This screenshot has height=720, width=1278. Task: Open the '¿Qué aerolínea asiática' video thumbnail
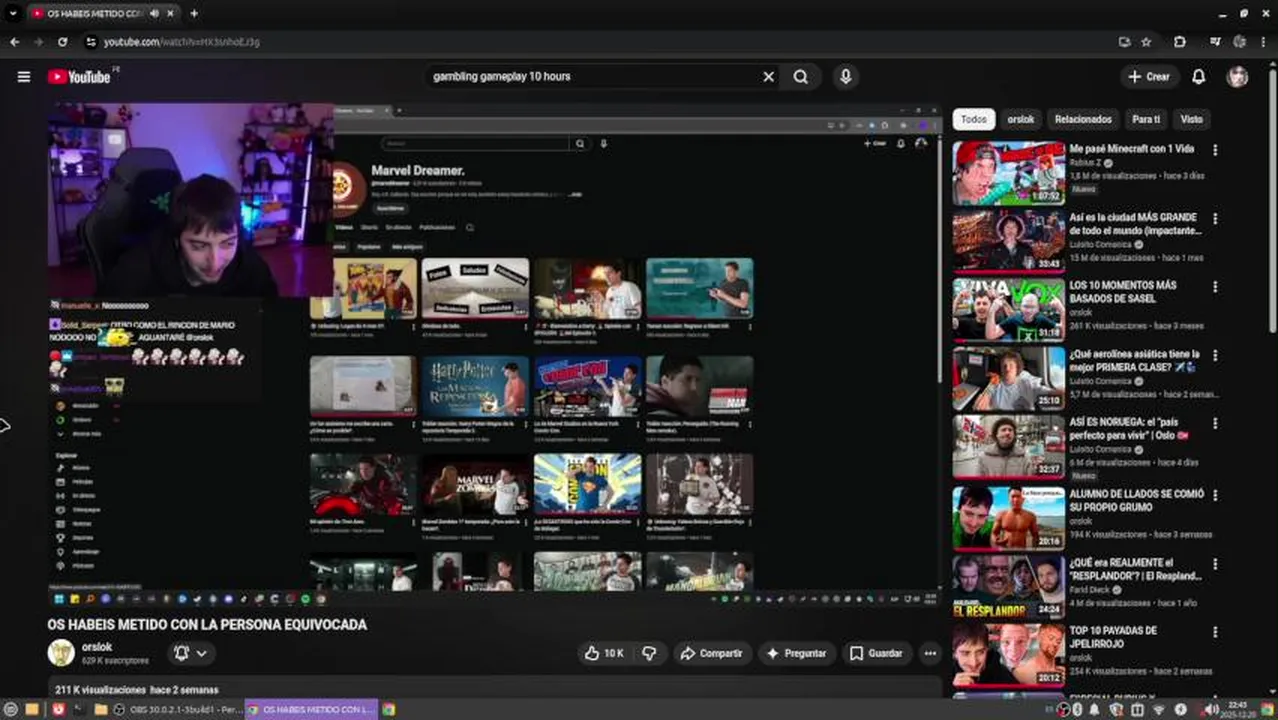1008,379
